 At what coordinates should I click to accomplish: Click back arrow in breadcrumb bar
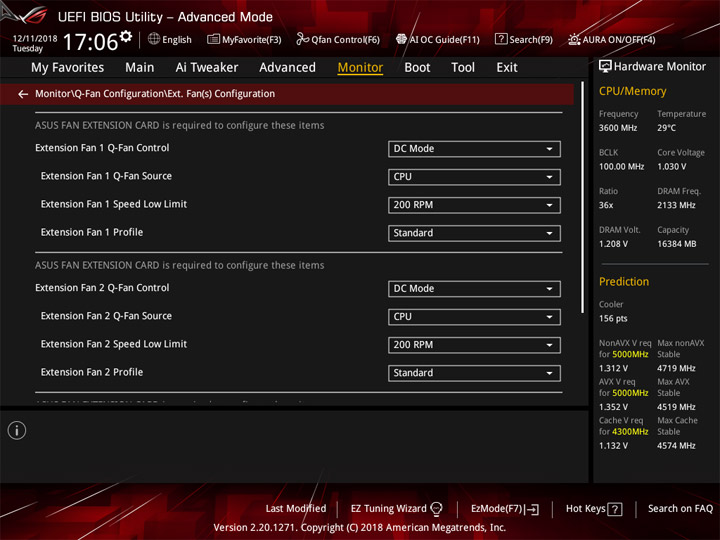[x=23, y=94]
